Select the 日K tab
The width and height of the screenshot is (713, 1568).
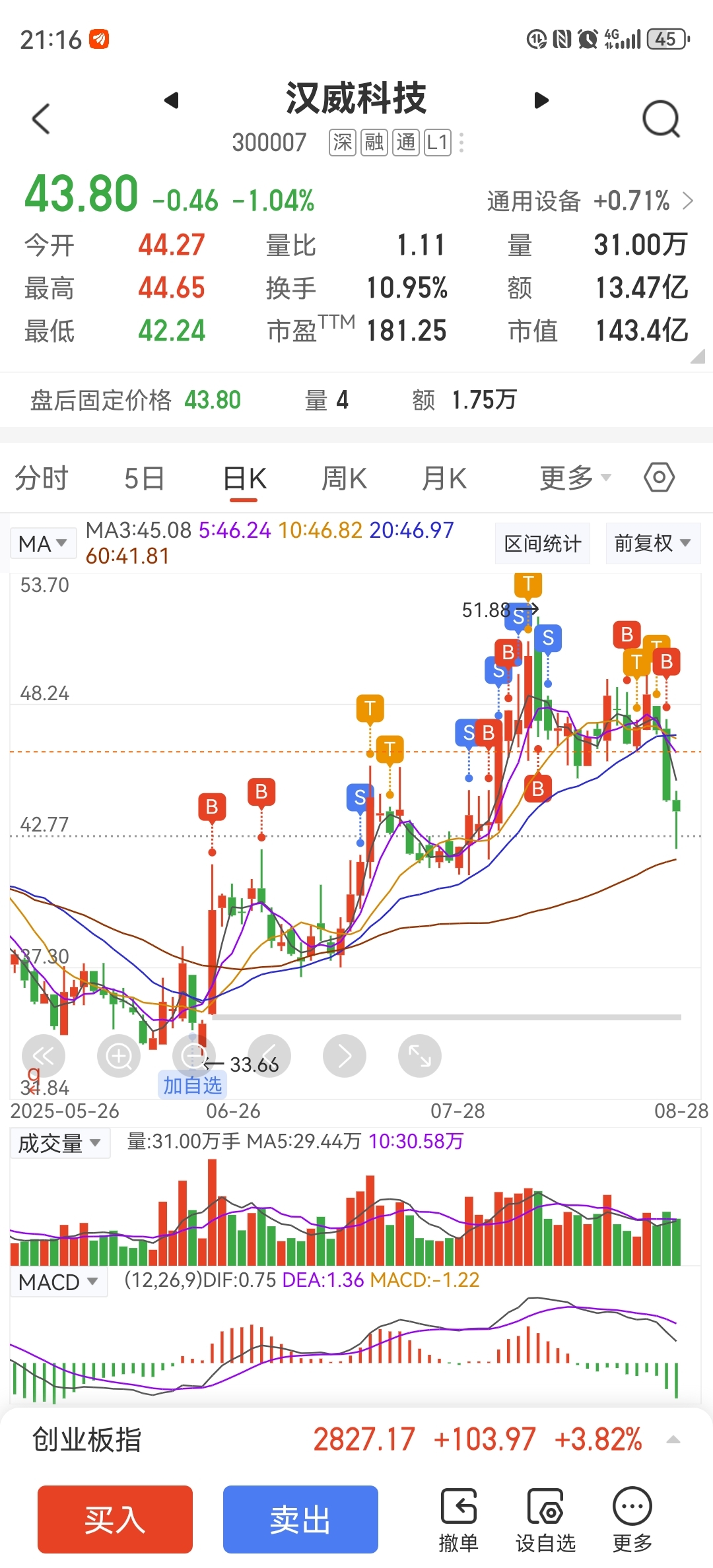[245, 478]
